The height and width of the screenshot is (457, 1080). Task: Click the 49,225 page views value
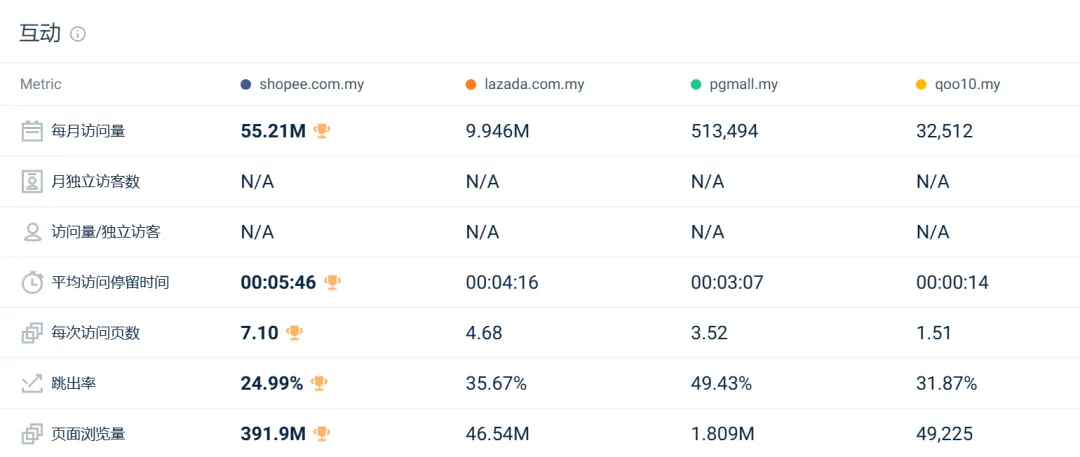[944, 434]
